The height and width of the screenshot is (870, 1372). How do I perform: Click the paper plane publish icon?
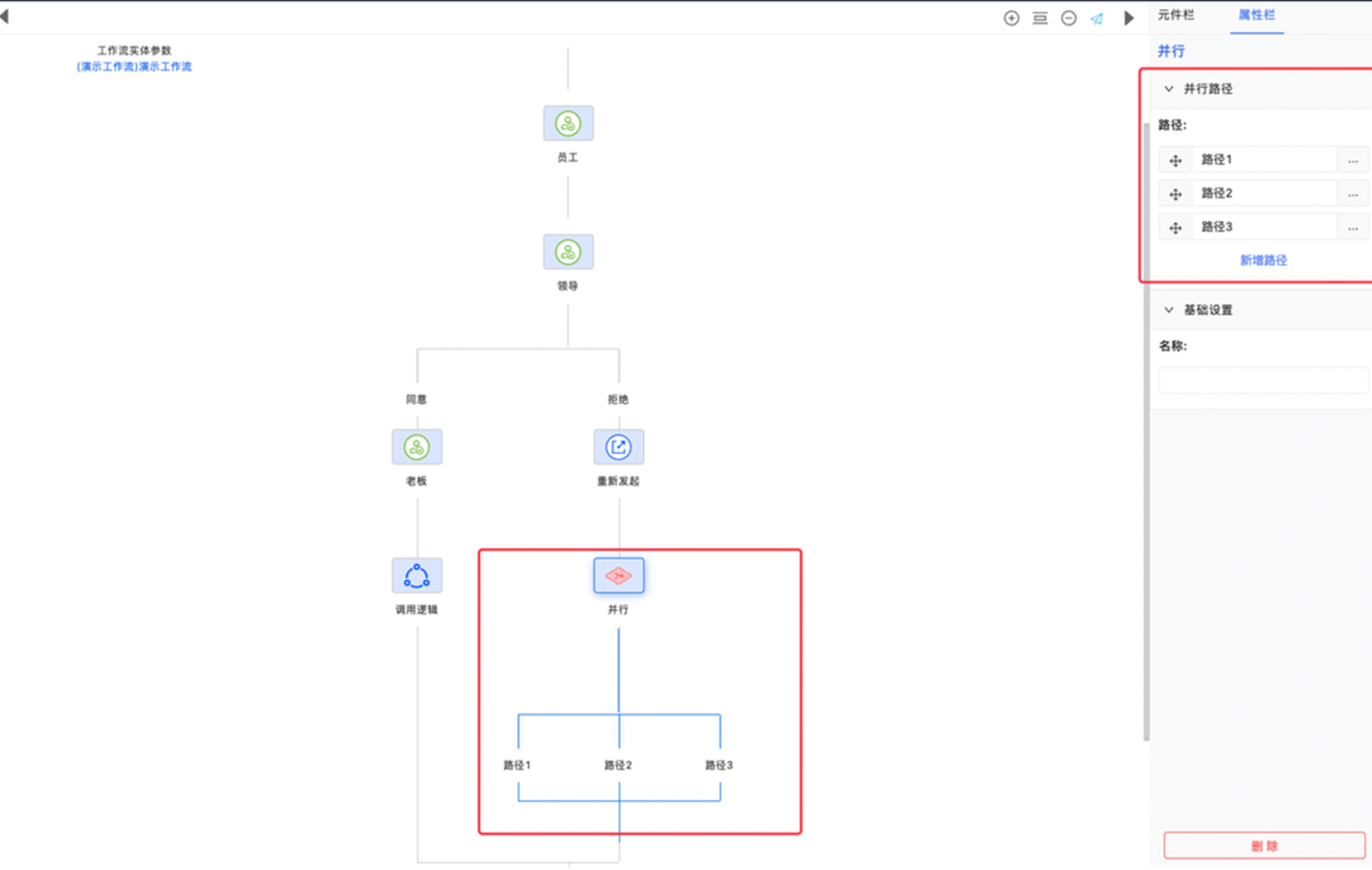1097,18
